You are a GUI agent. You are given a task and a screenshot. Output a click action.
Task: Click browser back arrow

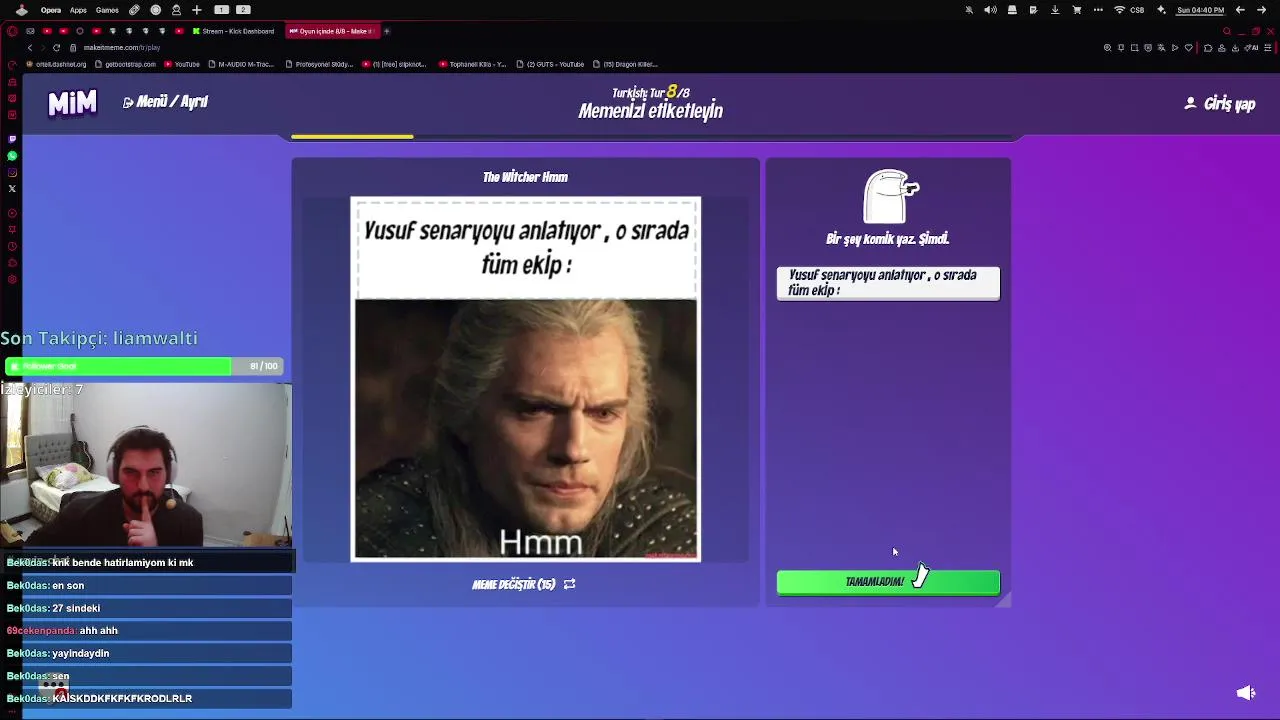[30, 48]
